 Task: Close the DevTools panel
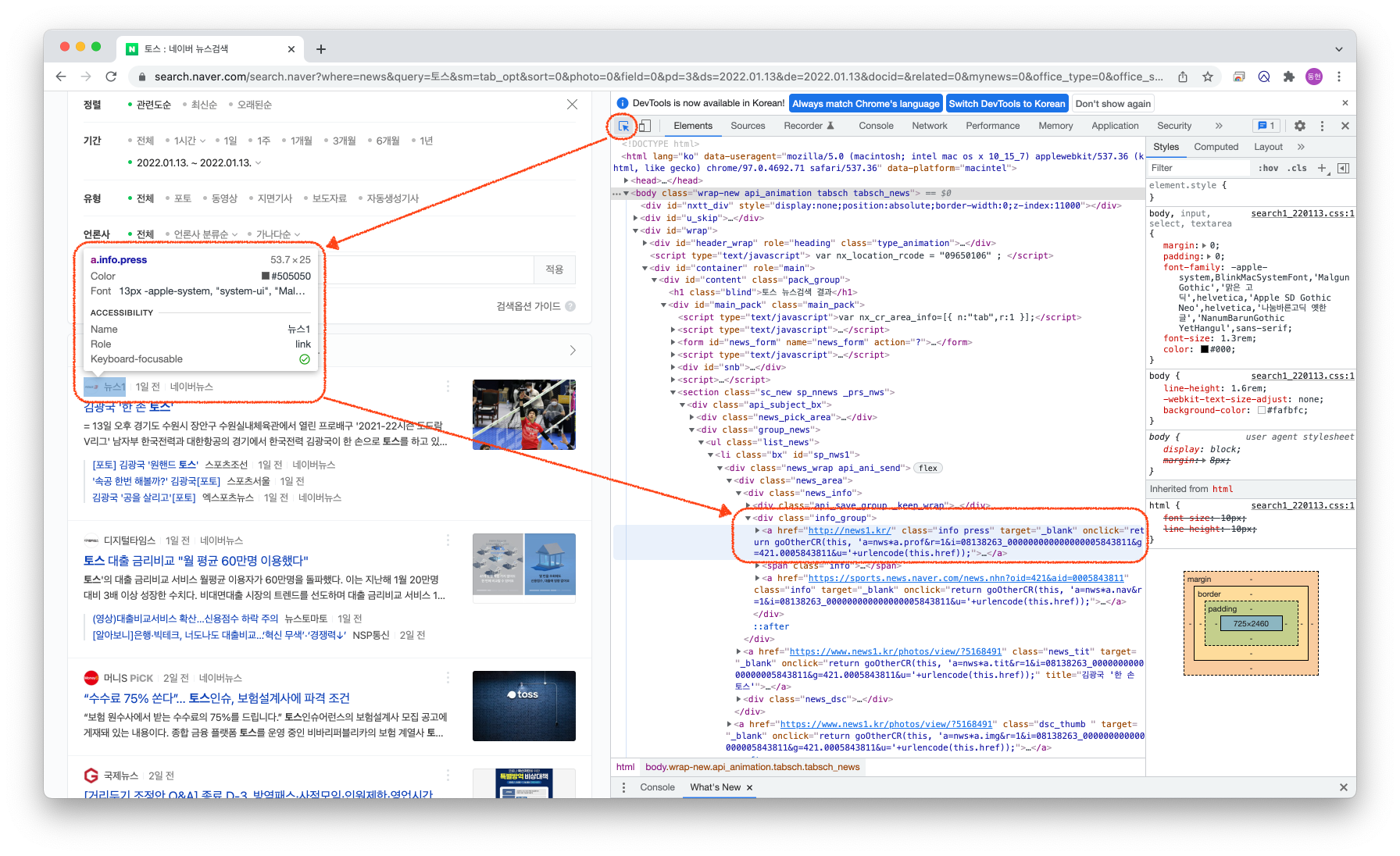[1345, 126]
